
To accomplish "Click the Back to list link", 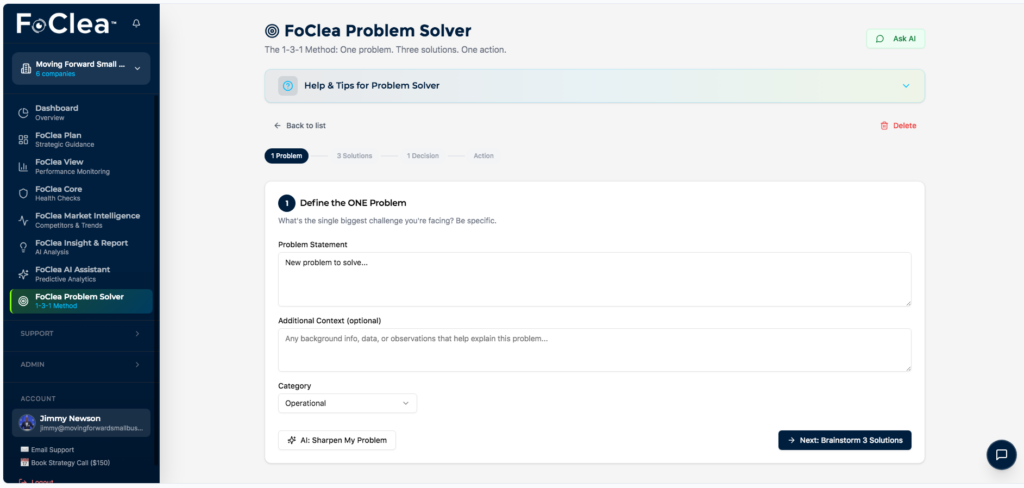I will (300, 126).
